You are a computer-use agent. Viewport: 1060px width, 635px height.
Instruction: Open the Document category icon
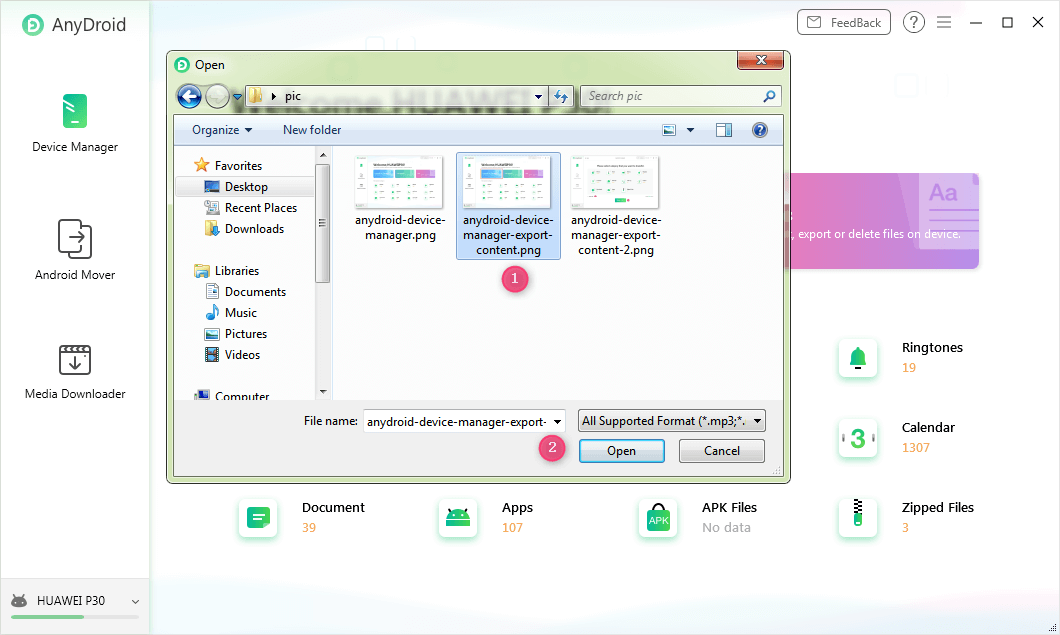[x=258, y=517]
